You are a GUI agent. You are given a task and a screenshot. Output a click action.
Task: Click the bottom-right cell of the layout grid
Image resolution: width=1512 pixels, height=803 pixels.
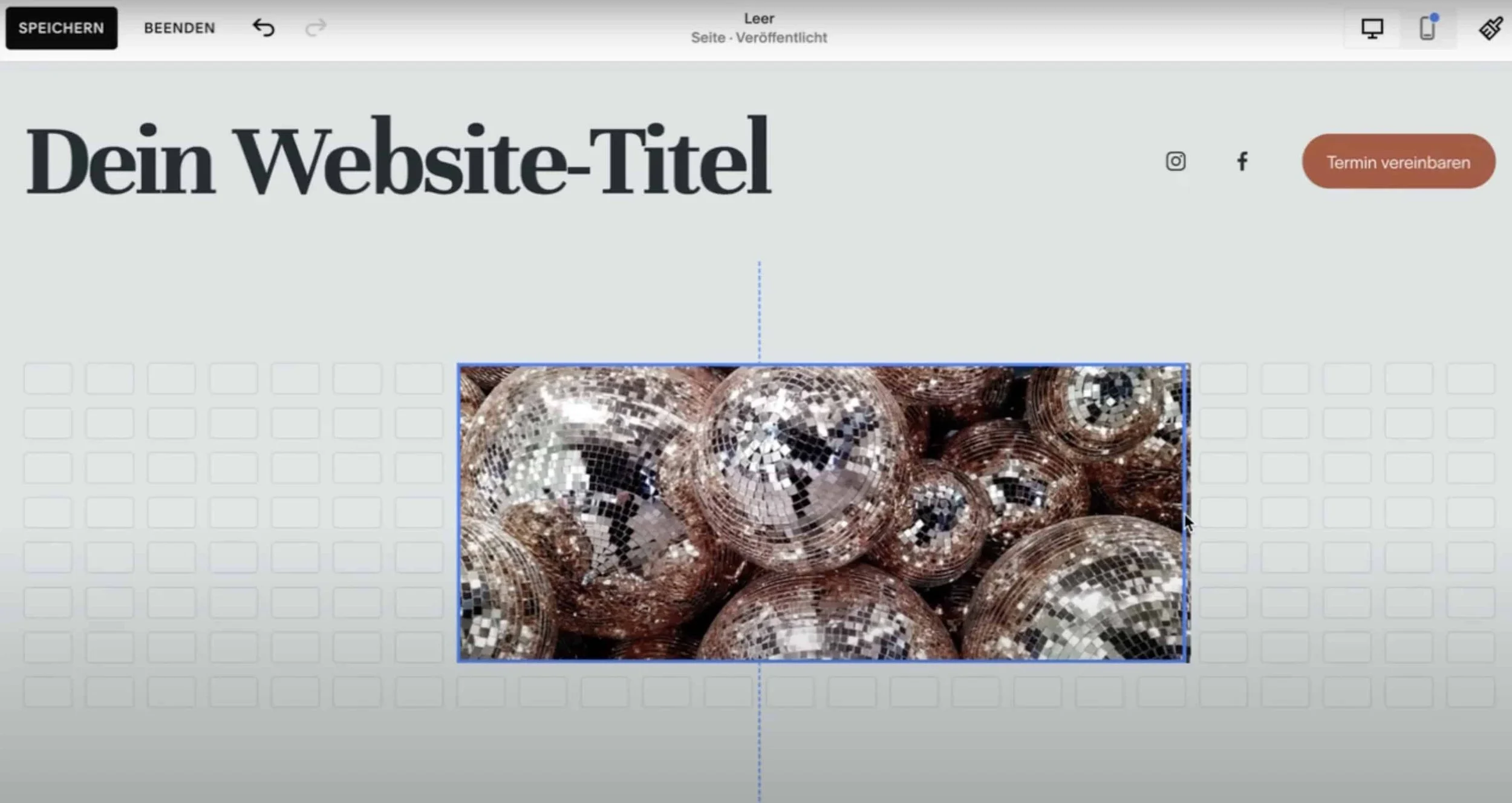tap(1470, 692)
